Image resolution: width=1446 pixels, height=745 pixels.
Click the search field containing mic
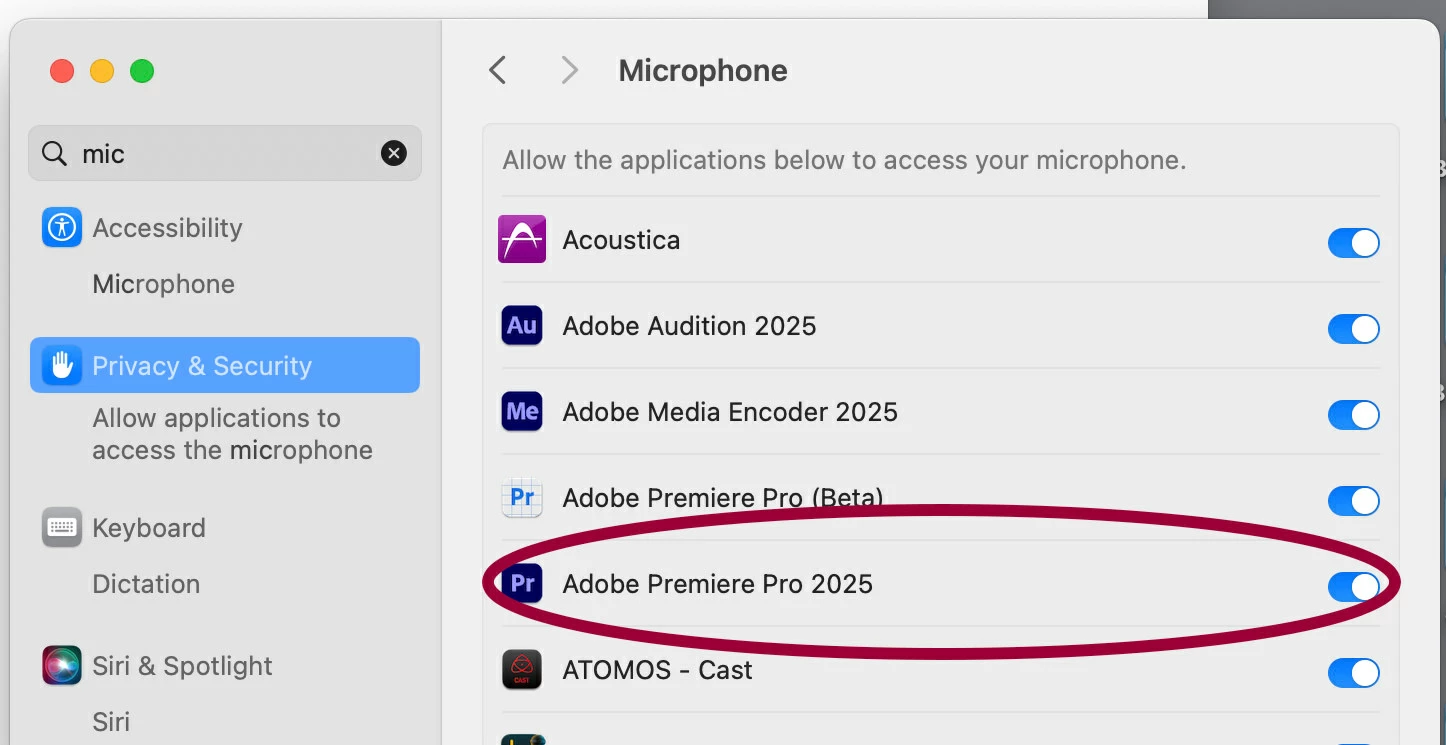click(x=225, y=153)
